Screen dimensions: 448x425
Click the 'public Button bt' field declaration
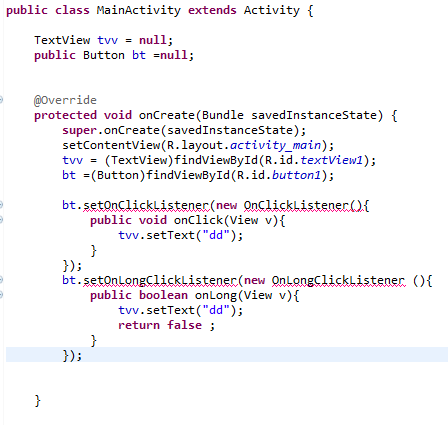coord(90,55)
